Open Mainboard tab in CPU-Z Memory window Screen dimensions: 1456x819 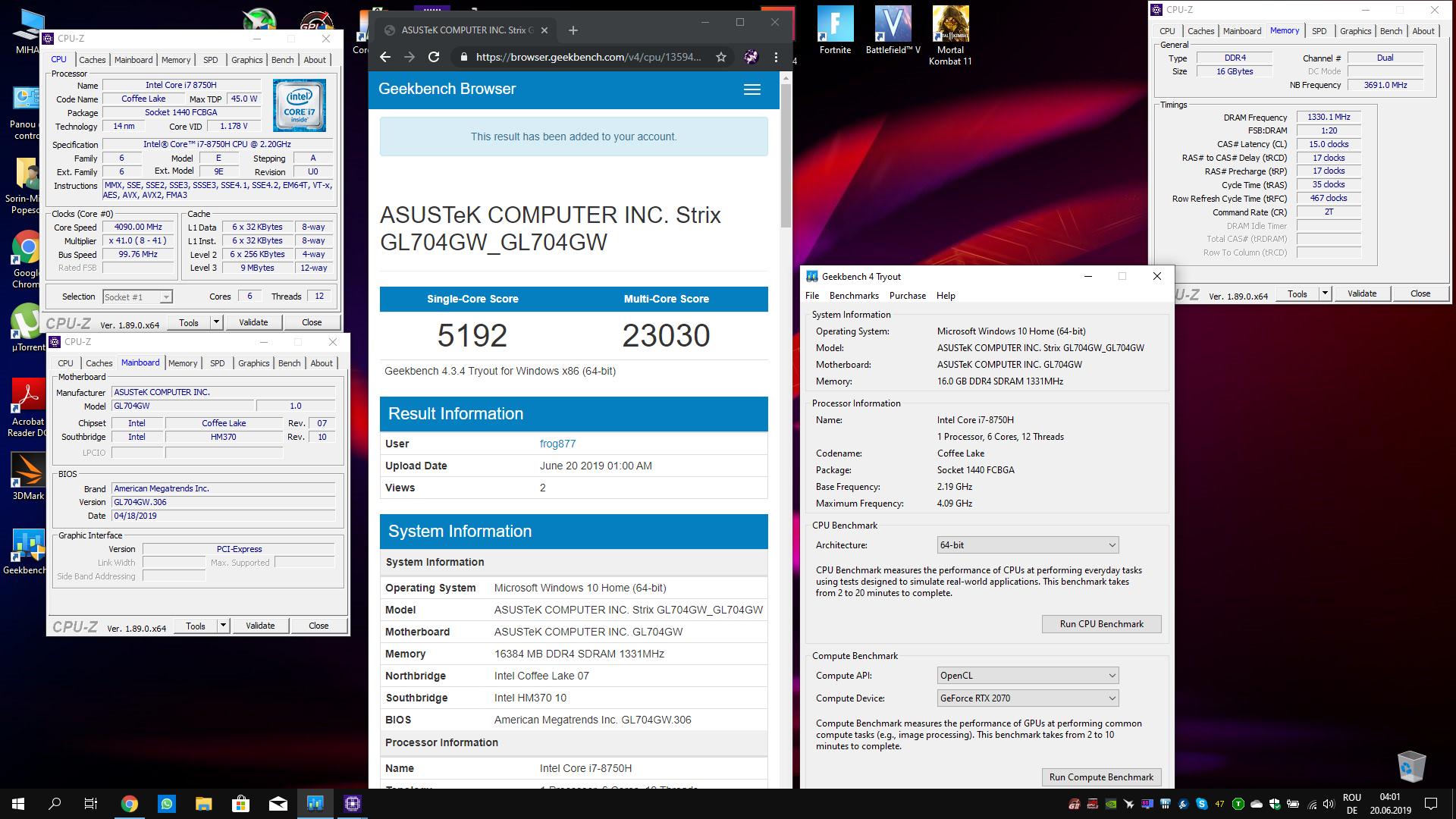pyautogui.click(x=1242, y=31)
